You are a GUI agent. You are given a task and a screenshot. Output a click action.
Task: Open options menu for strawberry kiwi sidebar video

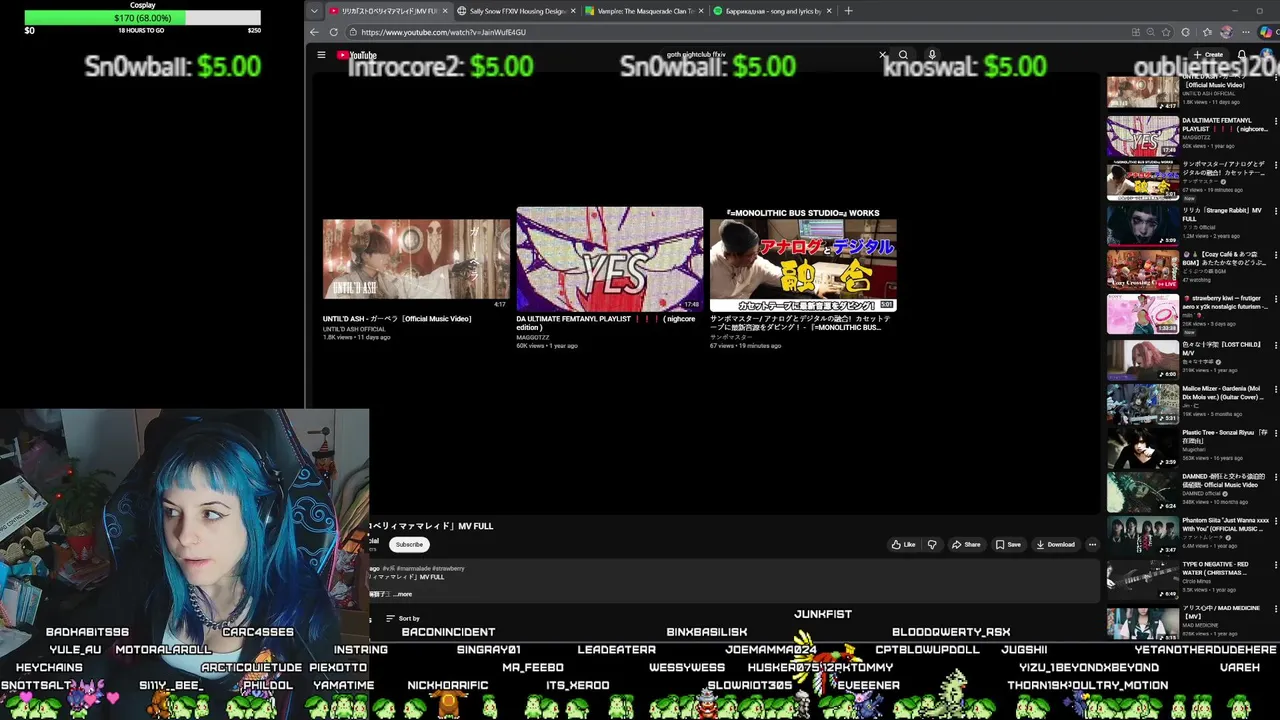(x=1275, y=299)
